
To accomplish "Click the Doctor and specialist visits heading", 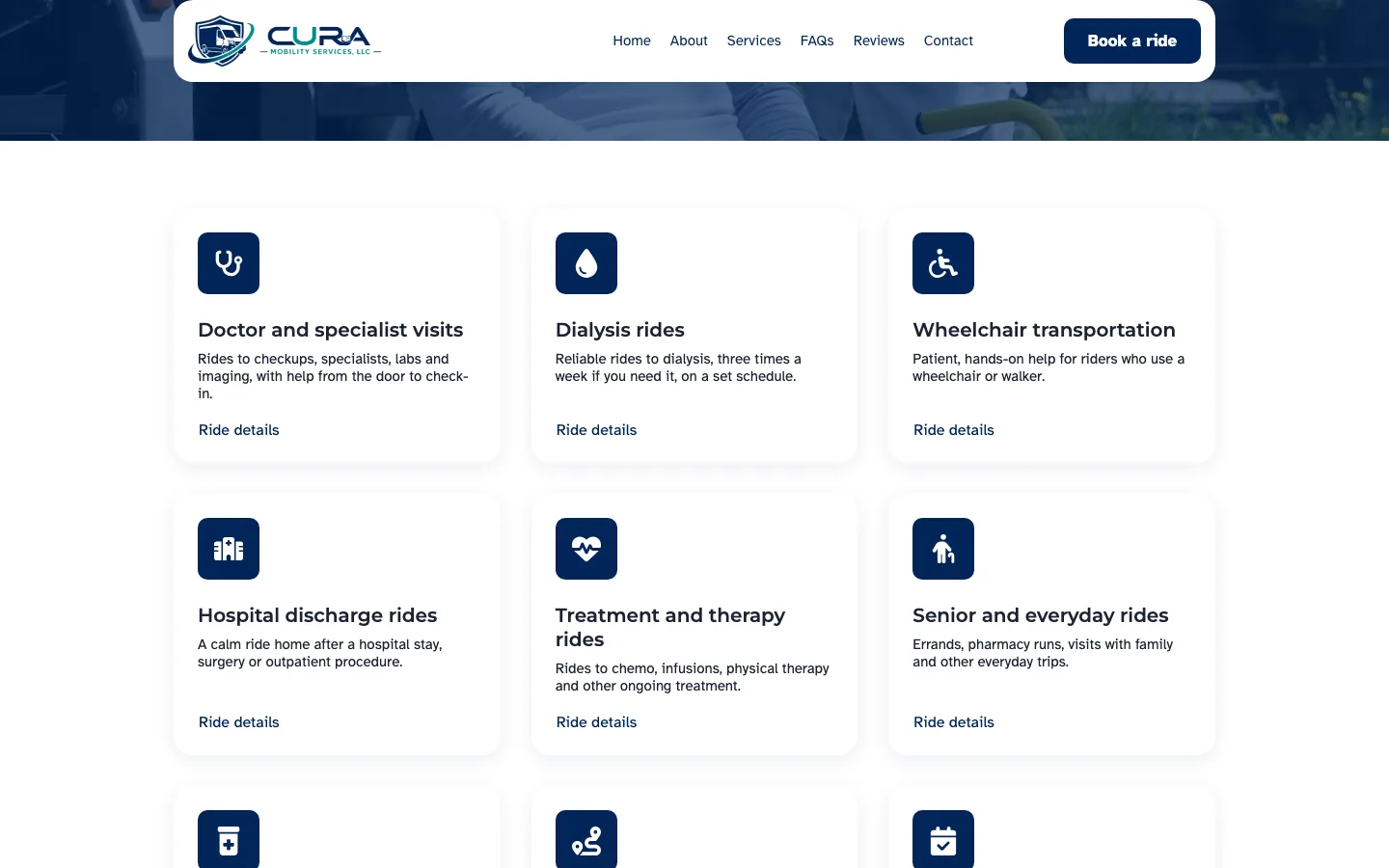I will 331,330.
